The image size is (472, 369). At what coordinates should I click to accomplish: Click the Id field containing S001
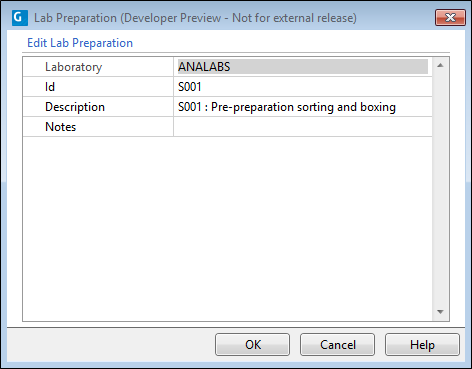pos(303,87)
